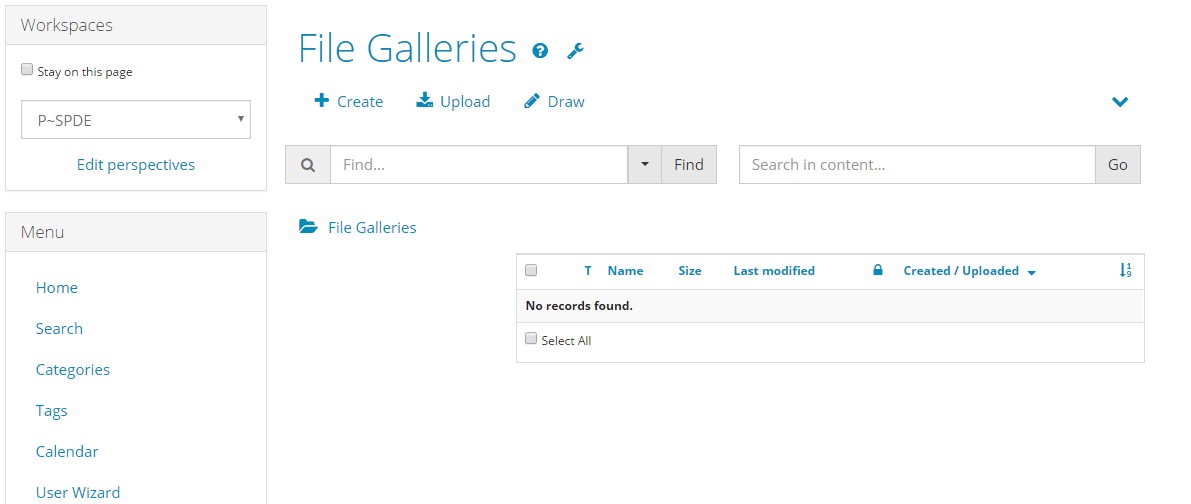The width and height of the screenshot is (1191, 504).
Task: Click the lock column header icon
Action: pyautogui.click(x=878, y=269)
